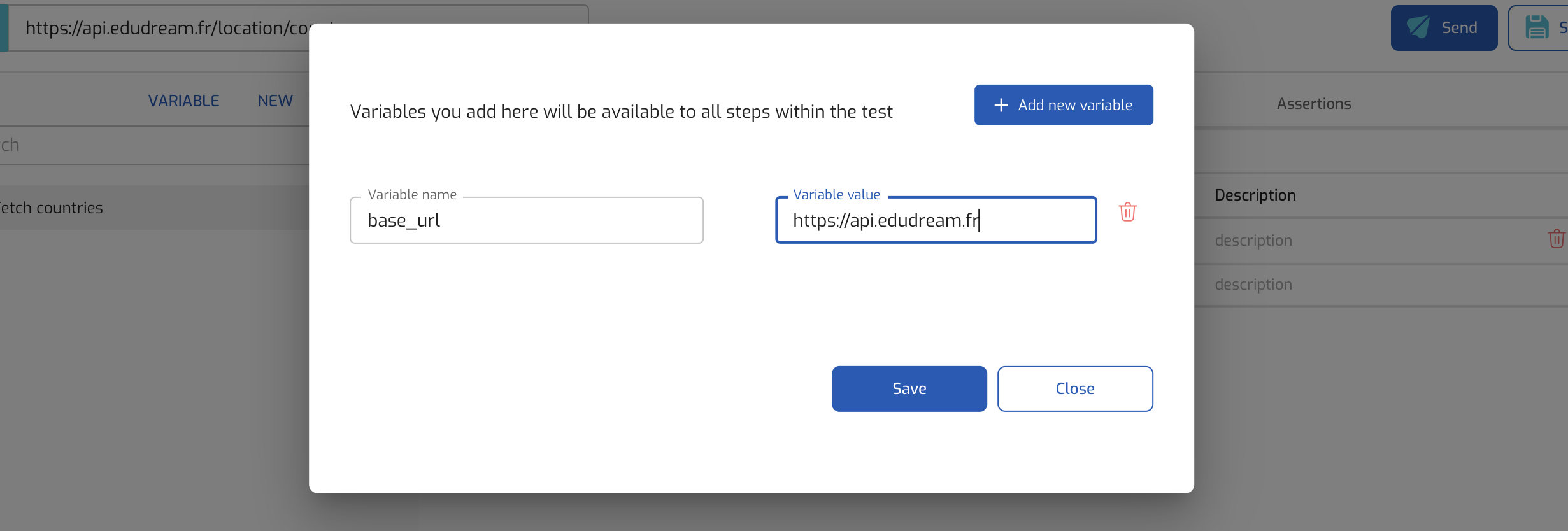Open the NEW tab
1568x531 pixels.
(x=275, y=101)
